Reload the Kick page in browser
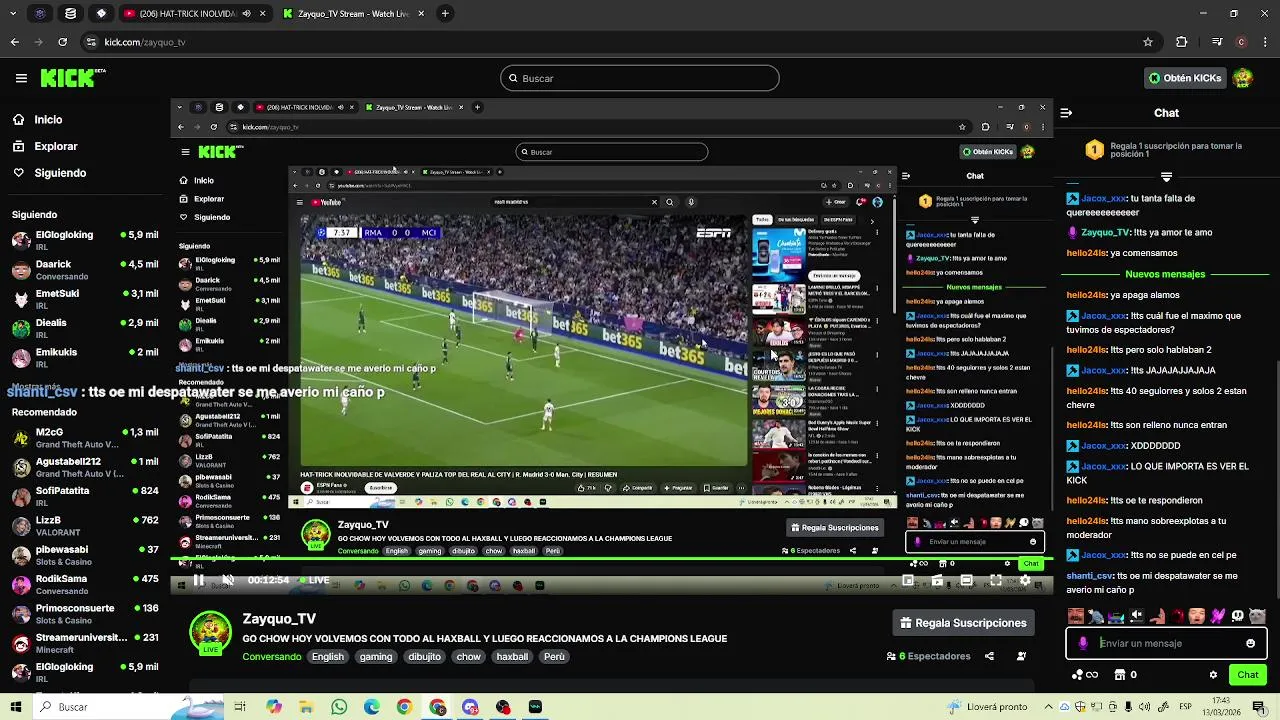1280x720 pixels. click(x=63, y=42)
